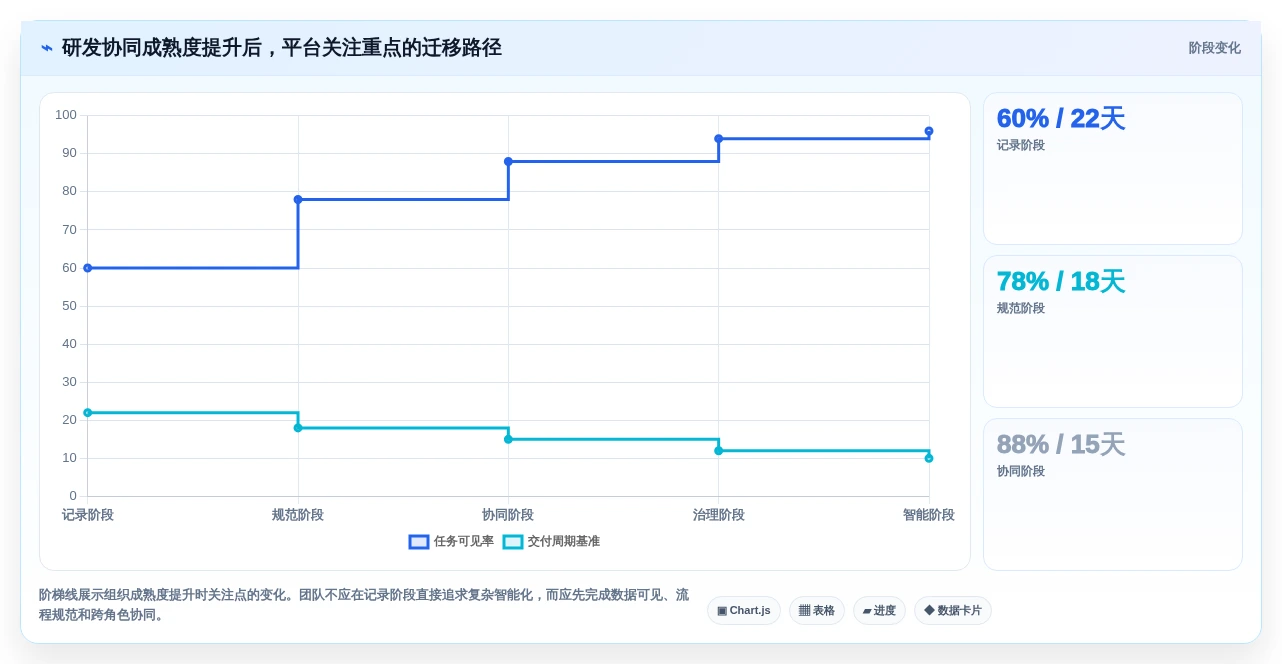Click cyan data point at 智能阶段 (10)

pos(929,458)
